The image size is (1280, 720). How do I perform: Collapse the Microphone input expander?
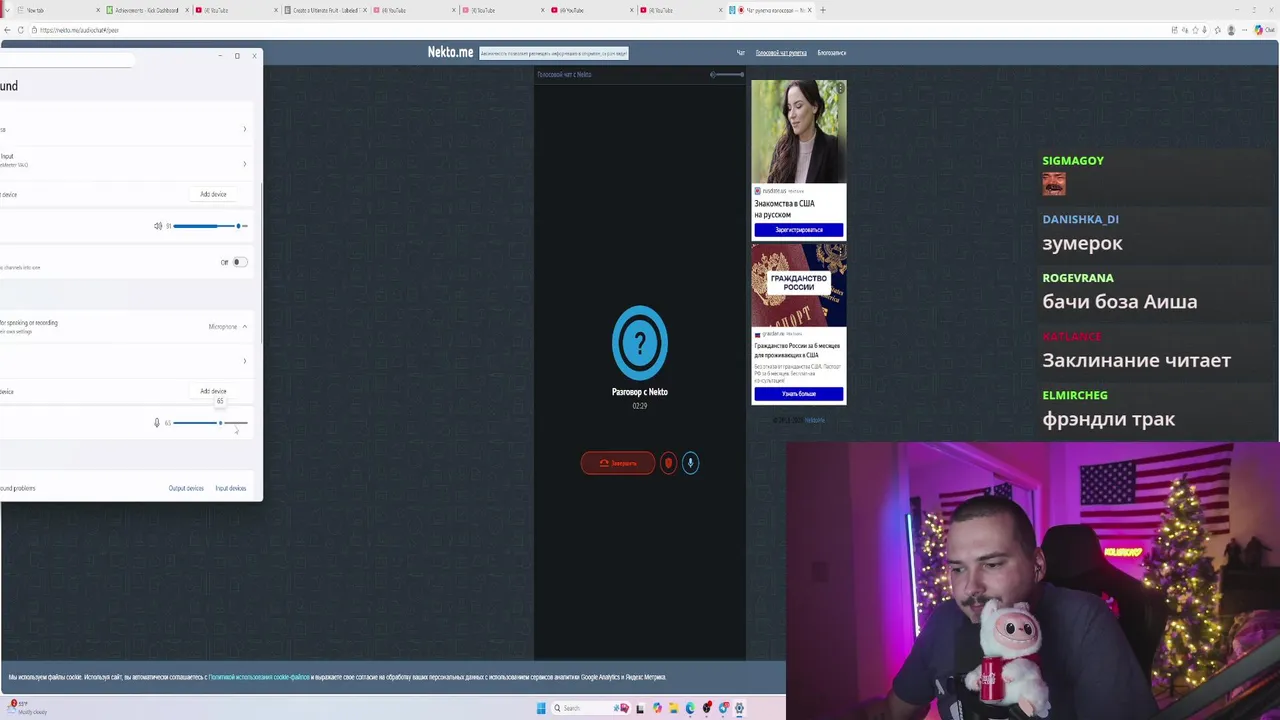point(245,327)
